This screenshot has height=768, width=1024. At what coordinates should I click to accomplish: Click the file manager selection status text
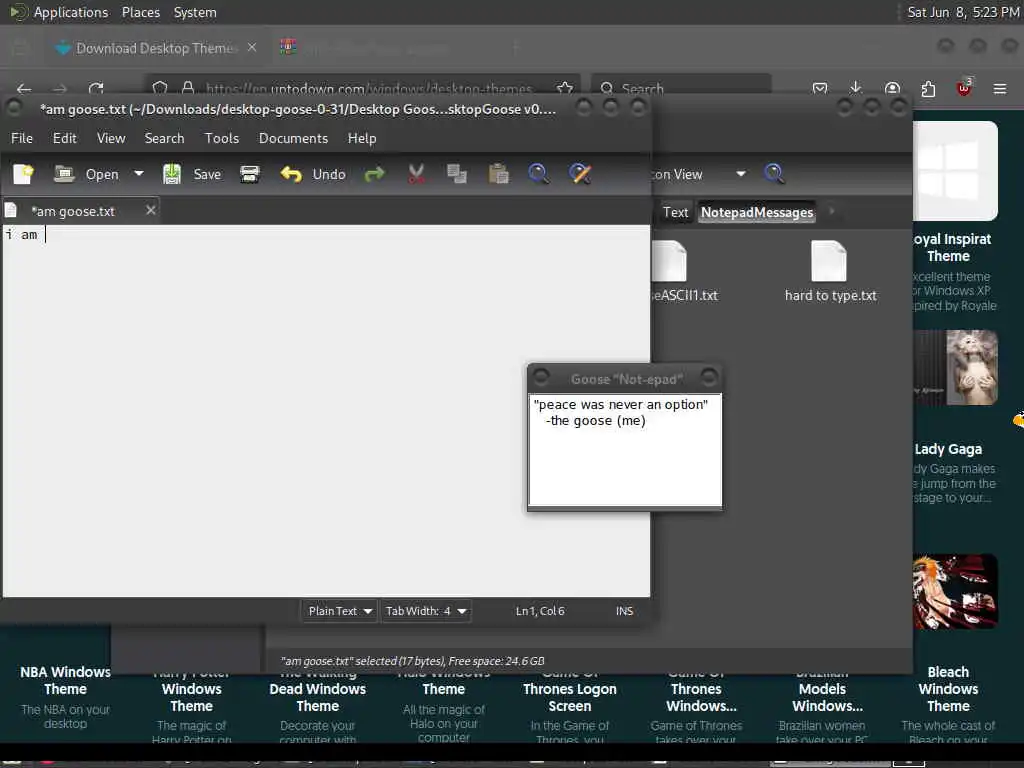(x=412, y=661)
